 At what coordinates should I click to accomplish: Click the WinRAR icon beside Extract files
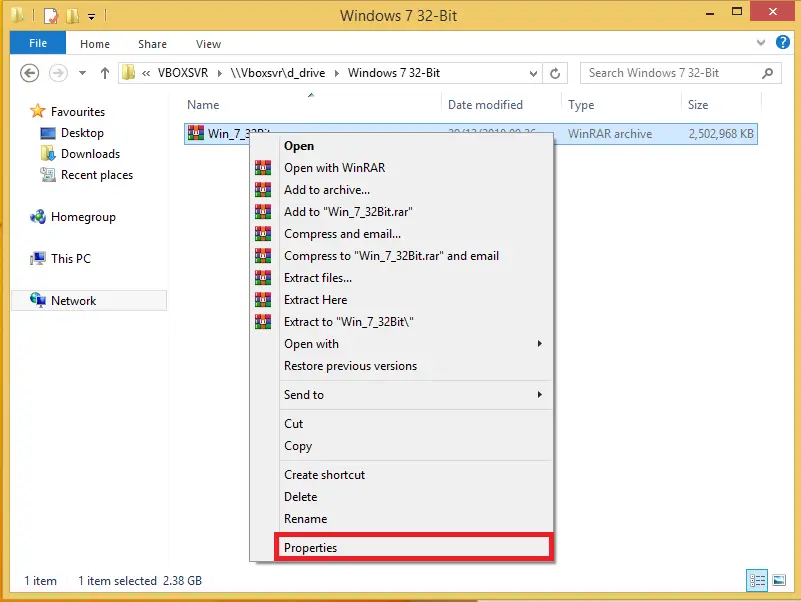[263, 277]
